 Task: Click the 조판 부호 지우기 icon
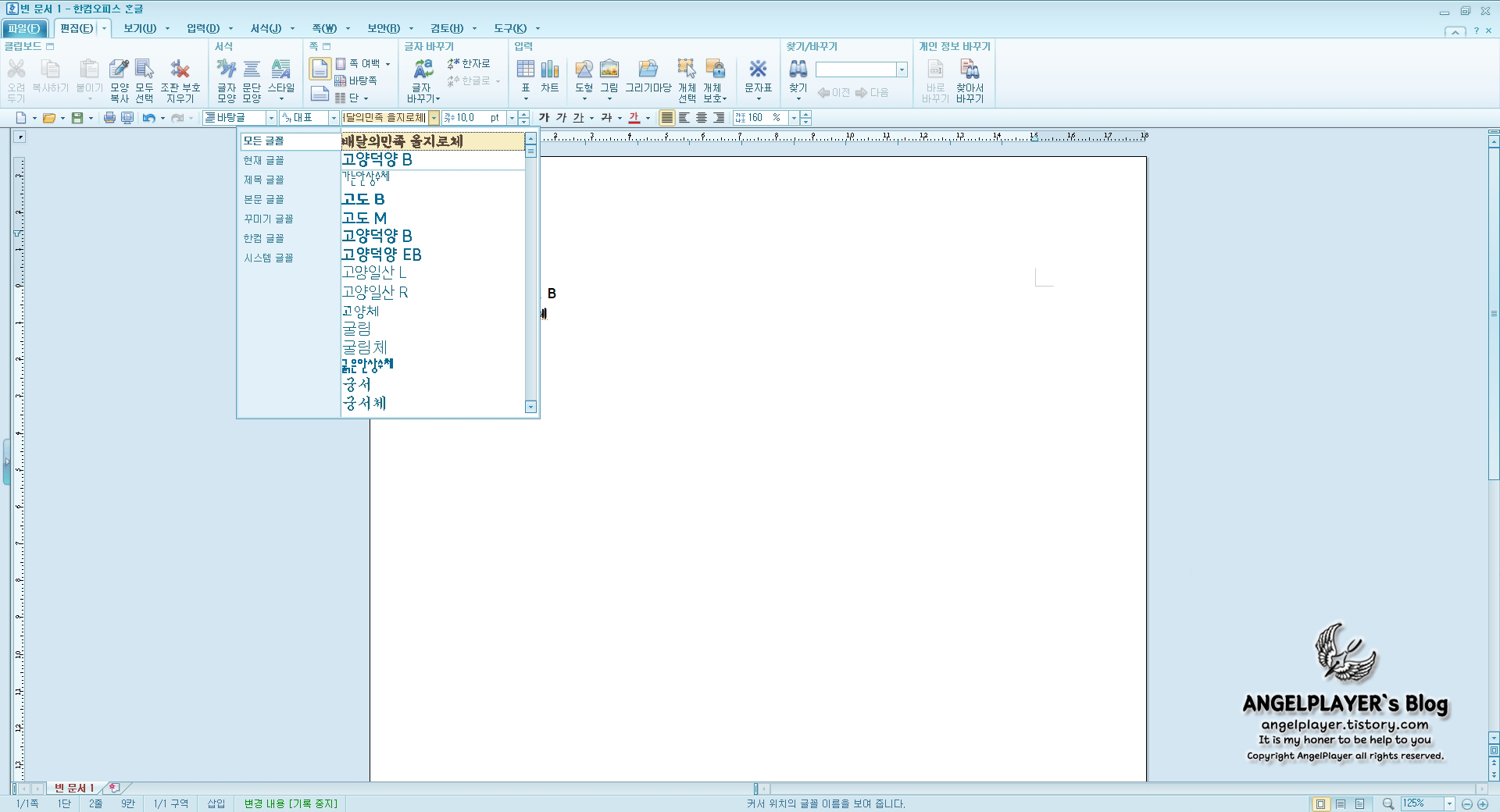pyautogui.click(x=180, y=80)
